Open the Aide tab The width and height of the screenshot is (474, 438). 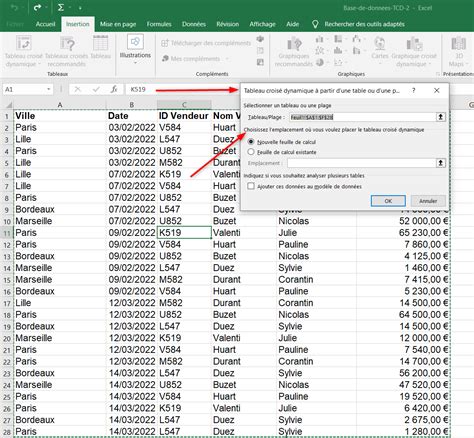click(292, 24)
